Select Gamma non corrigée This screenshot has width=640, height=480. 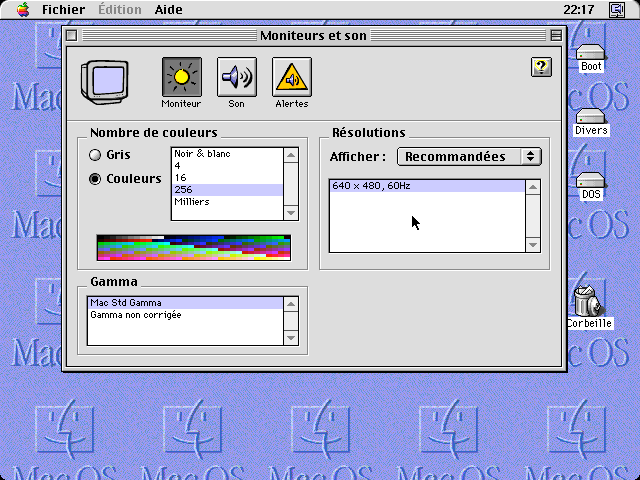tap(185, 315)
